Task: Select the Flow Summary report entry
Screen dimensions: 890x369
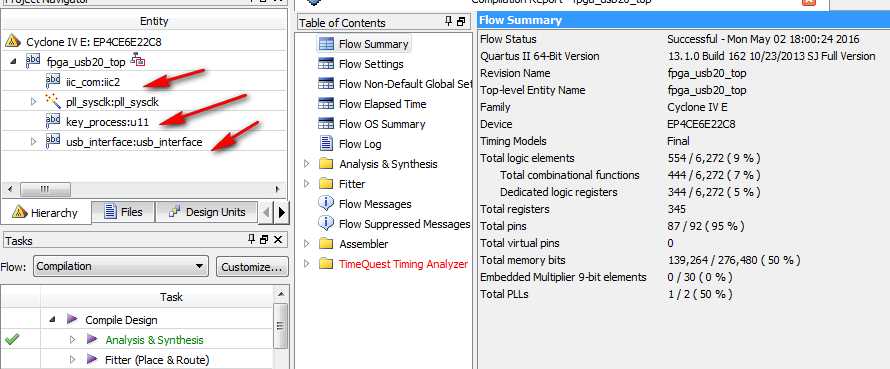Action: (x=373, y=44)
